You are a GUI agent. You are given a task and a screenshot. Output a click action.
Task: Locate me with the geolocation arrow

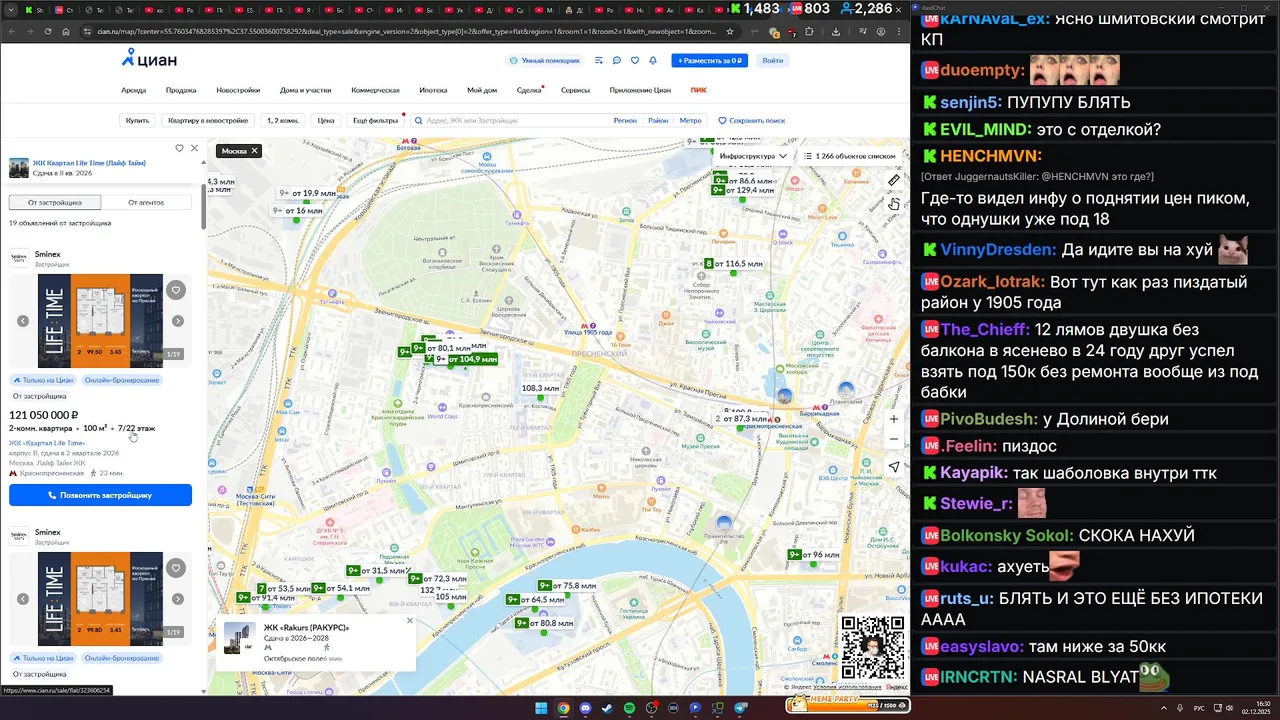coord(893,467)
